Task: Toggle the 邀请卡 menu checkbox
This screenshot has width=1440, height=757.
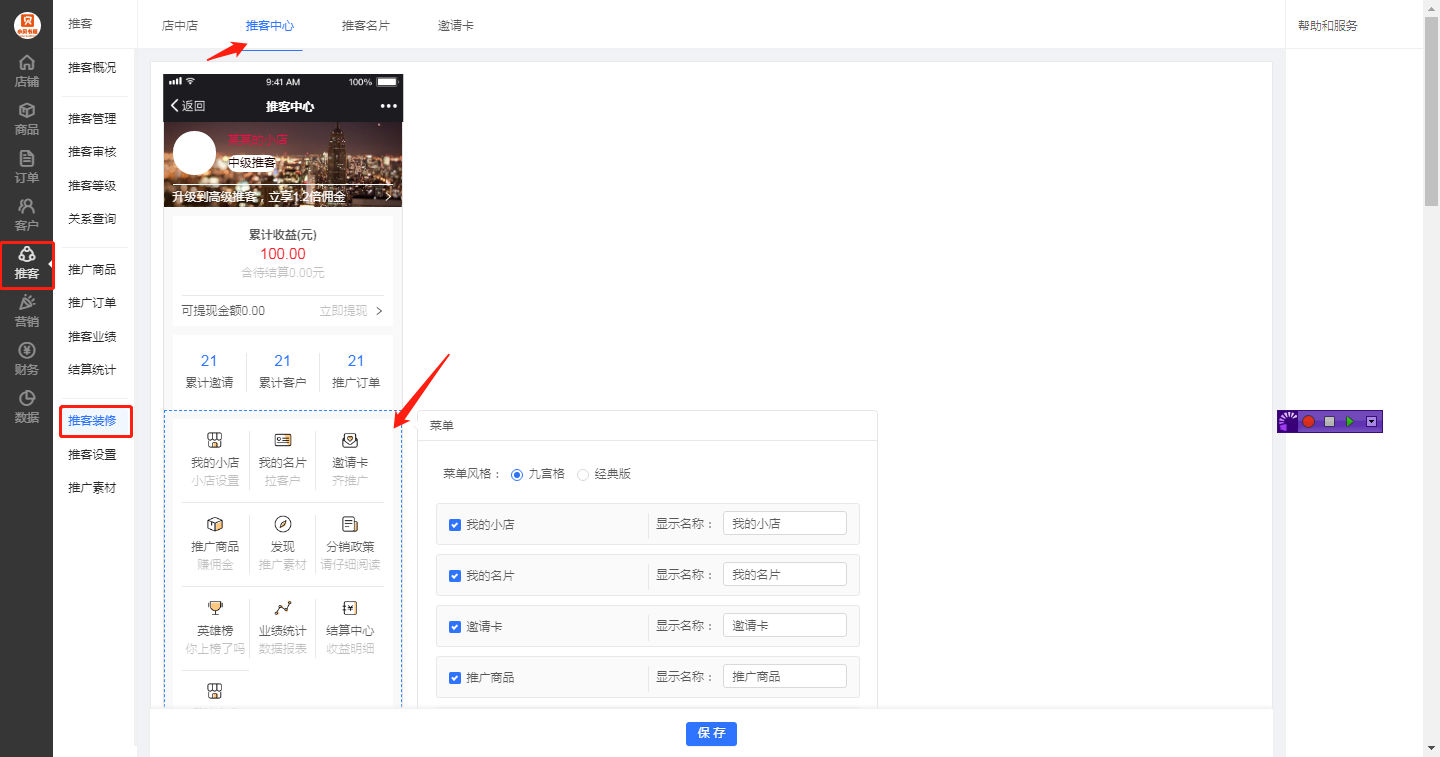Action: 455,627
